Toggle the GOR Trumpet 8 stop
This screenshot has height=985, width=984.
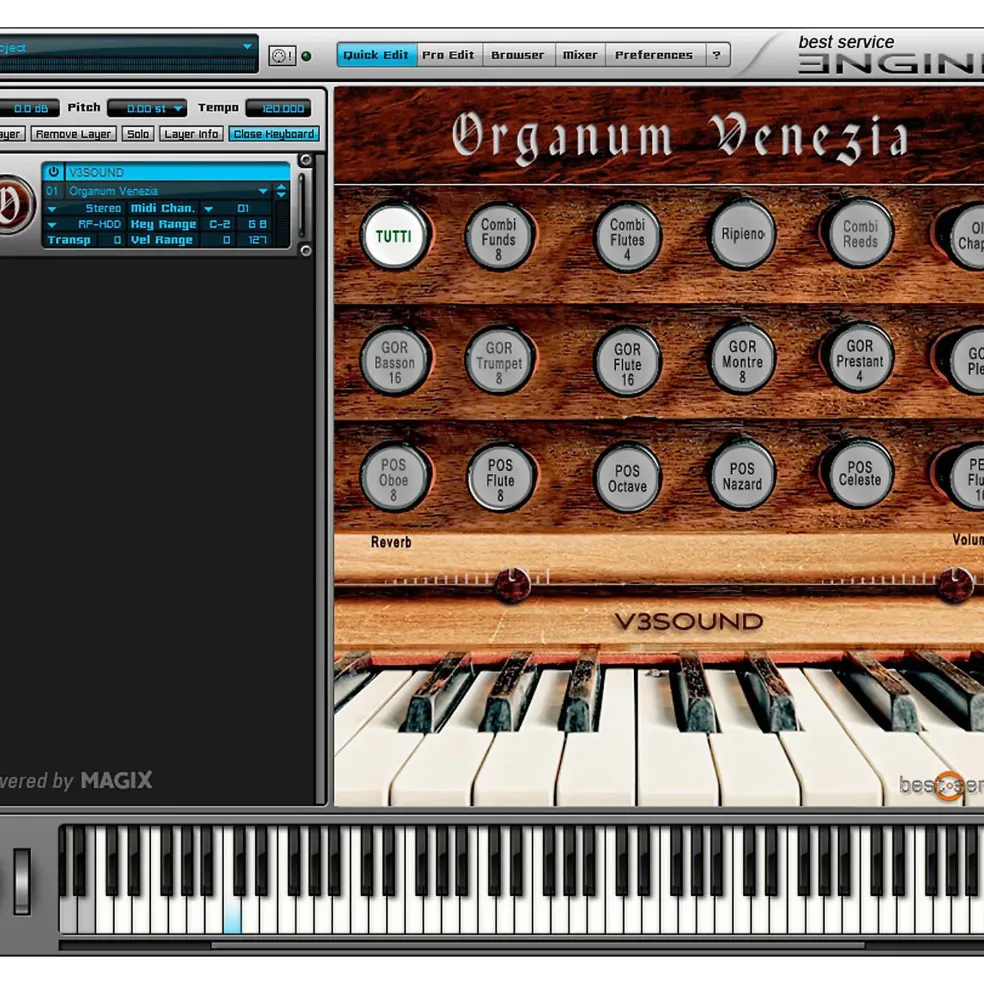coord(499,361)
